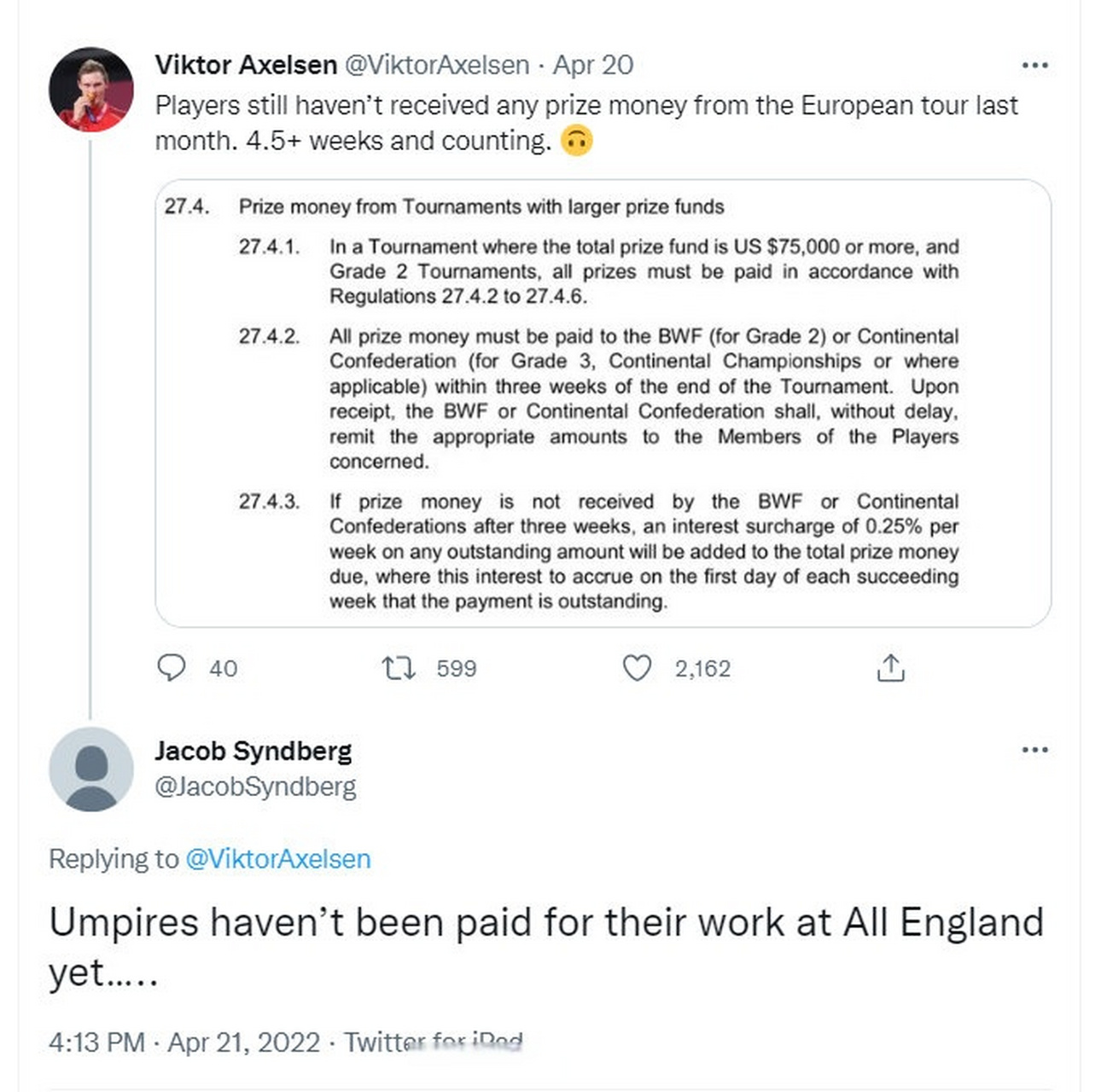Click the 40 replies count

(224, 669)
